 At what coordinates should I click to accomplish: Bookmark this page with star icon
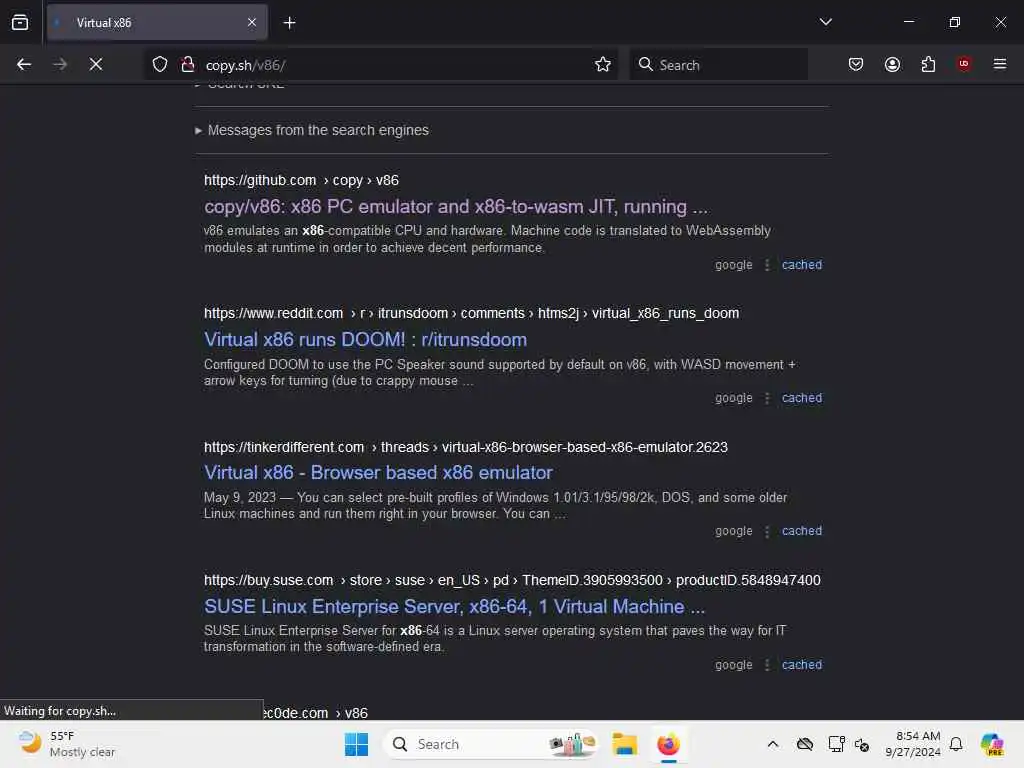coord(603,65)
